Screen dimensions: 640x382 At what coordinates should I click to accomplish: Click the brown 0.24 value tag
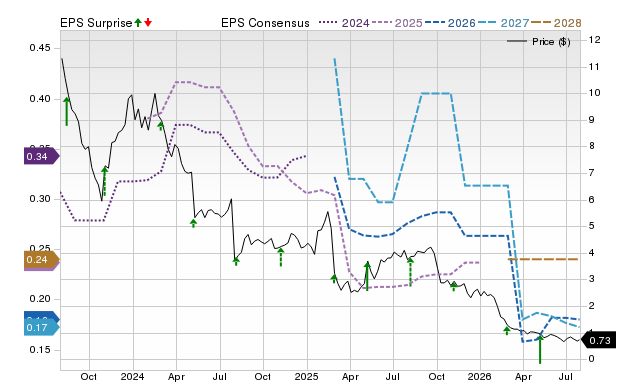pyautogui.click(x=42, y=260)
